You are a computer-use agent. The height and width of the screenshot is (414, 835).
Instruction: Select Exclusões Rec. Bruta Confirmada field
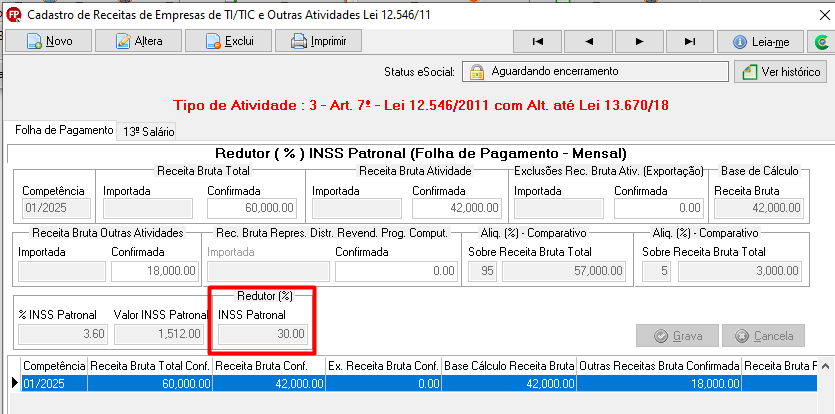coord(658,208)
